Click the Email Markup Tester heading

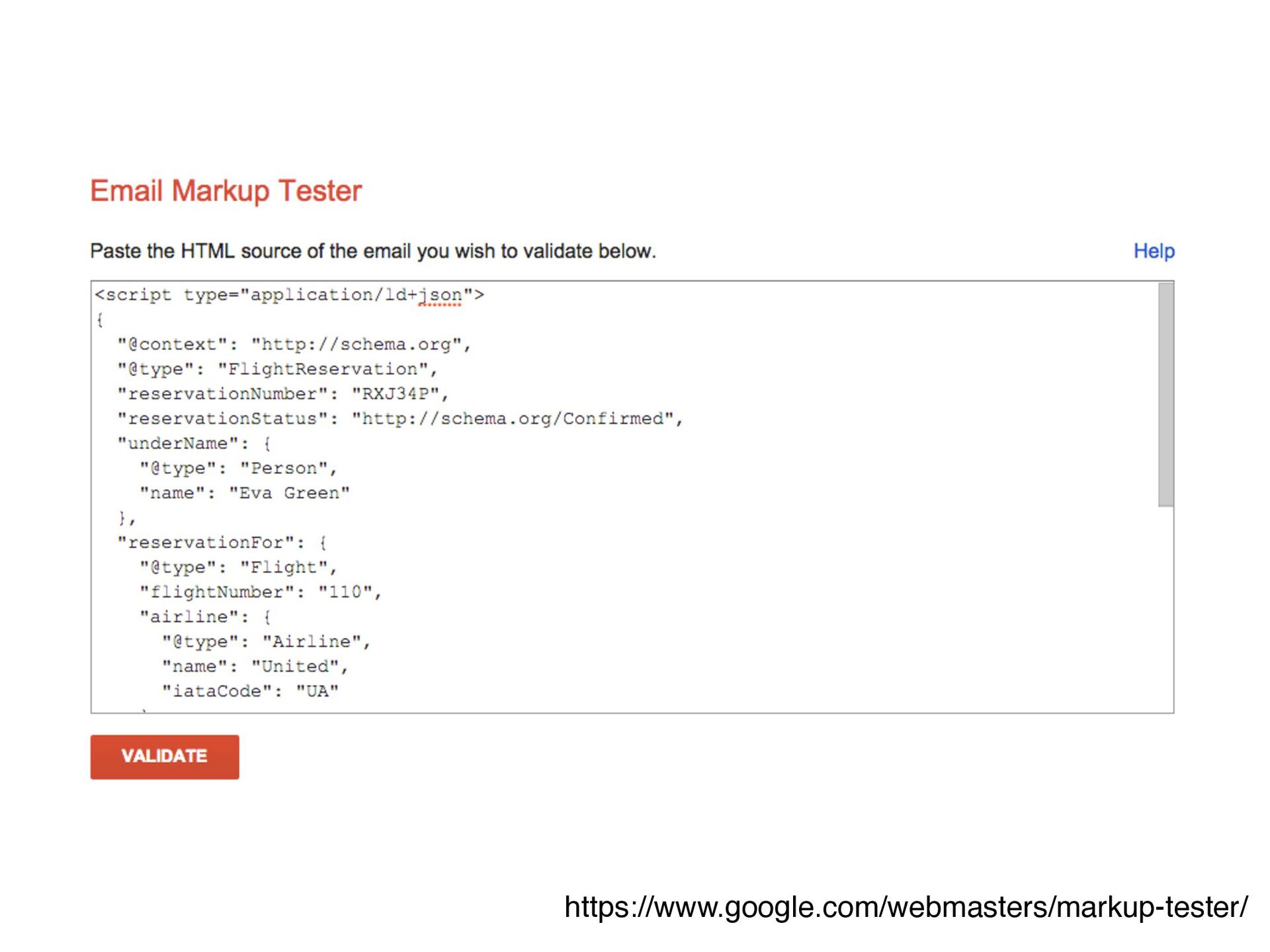pyautogui.click(x=226, y=191)
